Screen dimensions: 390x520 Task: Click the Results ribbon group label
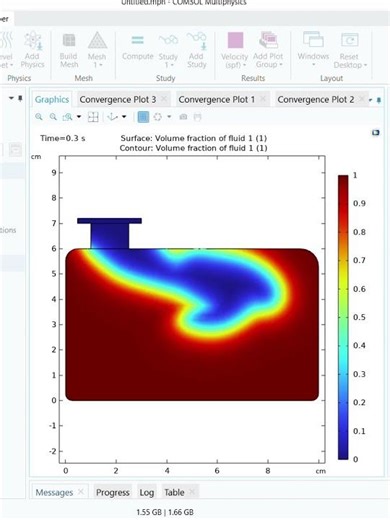coord(253,78)
